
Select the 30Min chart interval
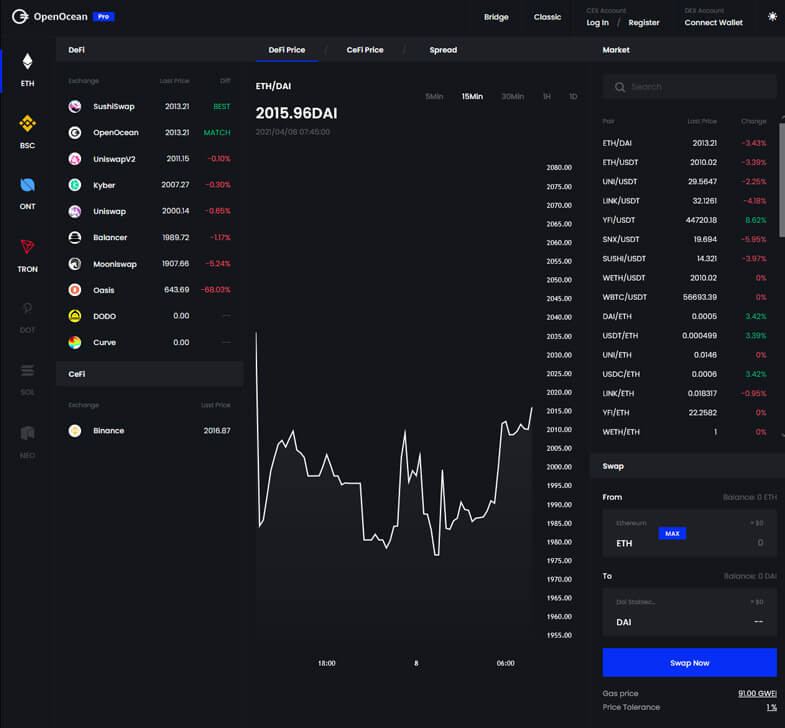(x=513, y=97)
